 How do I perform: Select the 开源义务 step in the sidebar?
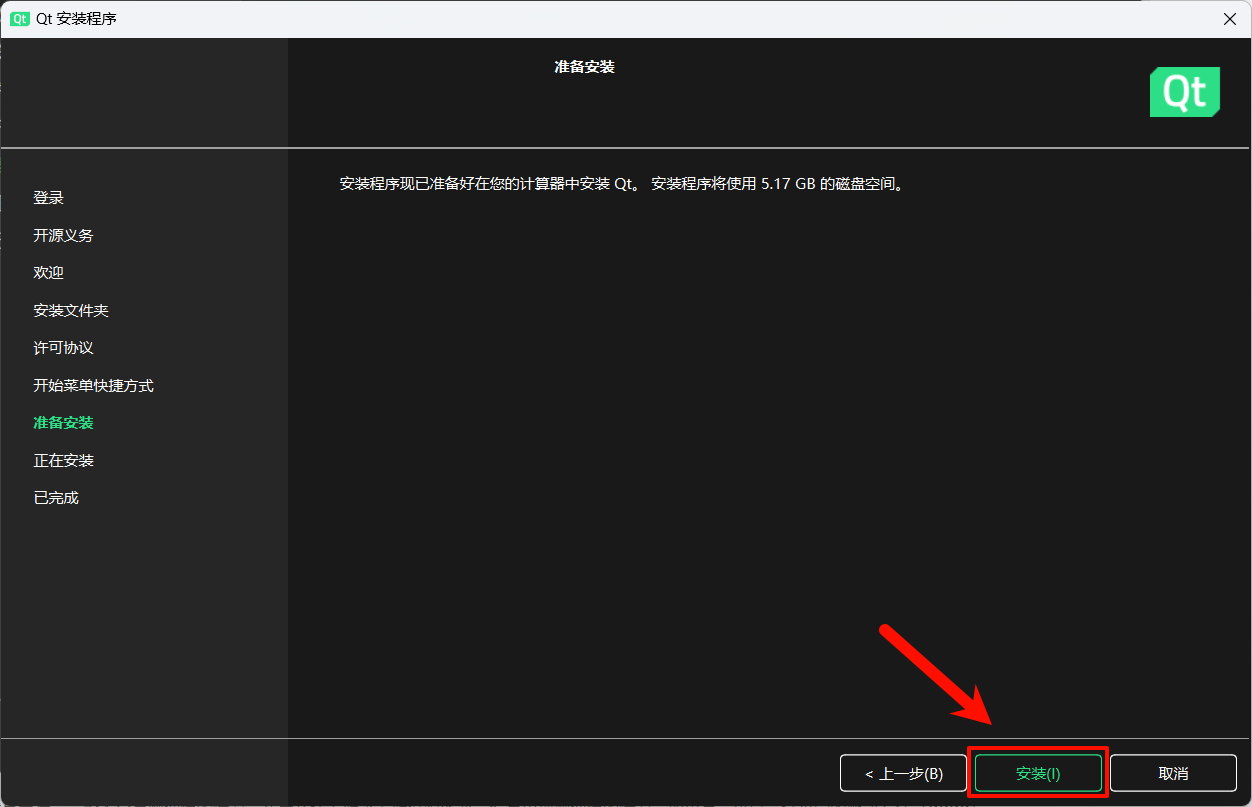pyautogui.click(x=63, y=235)
